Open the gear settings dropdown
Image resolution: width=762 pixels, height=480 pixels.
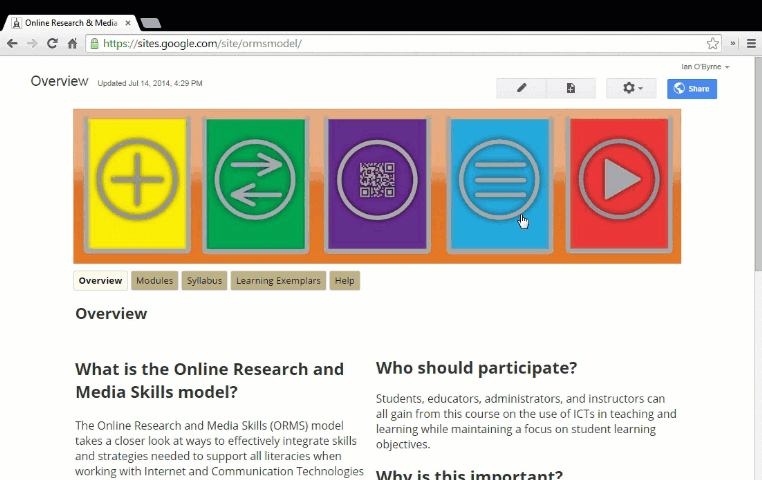[631, 88]
